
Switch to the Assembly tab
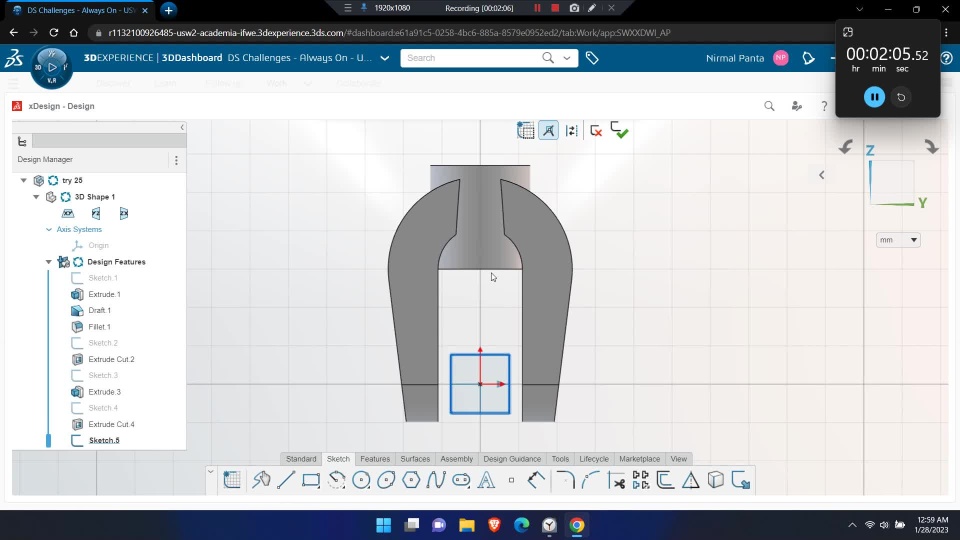[x=457, y=459]
